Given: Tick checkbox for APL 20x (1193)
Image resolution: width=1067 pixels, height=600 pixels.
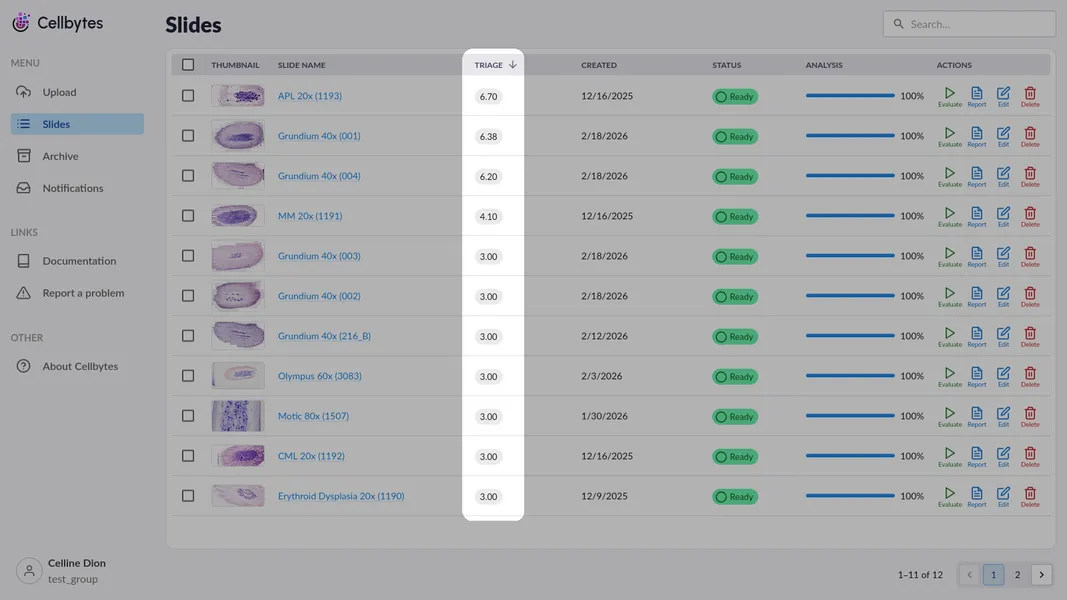Looking at the screenshot, I should tap(188, 96).
